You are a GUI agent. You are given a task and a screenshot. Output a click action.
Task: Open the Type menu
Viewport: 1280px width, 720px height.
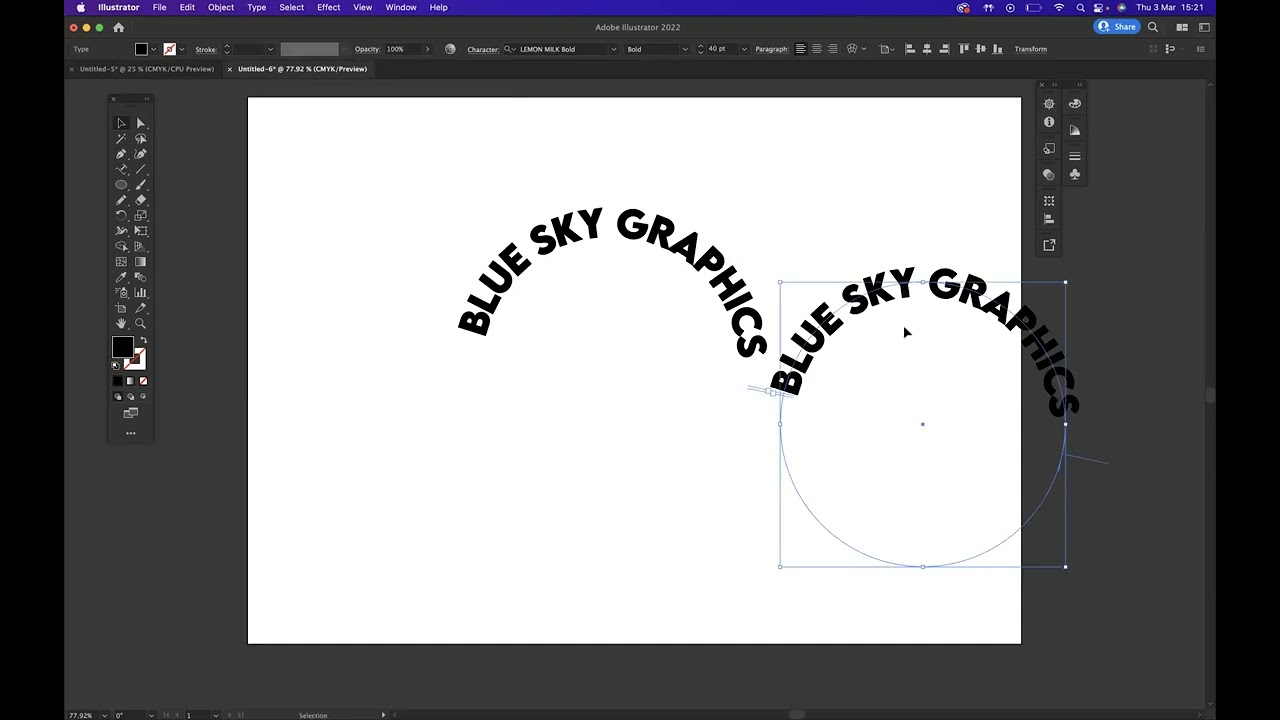[256, 7]
